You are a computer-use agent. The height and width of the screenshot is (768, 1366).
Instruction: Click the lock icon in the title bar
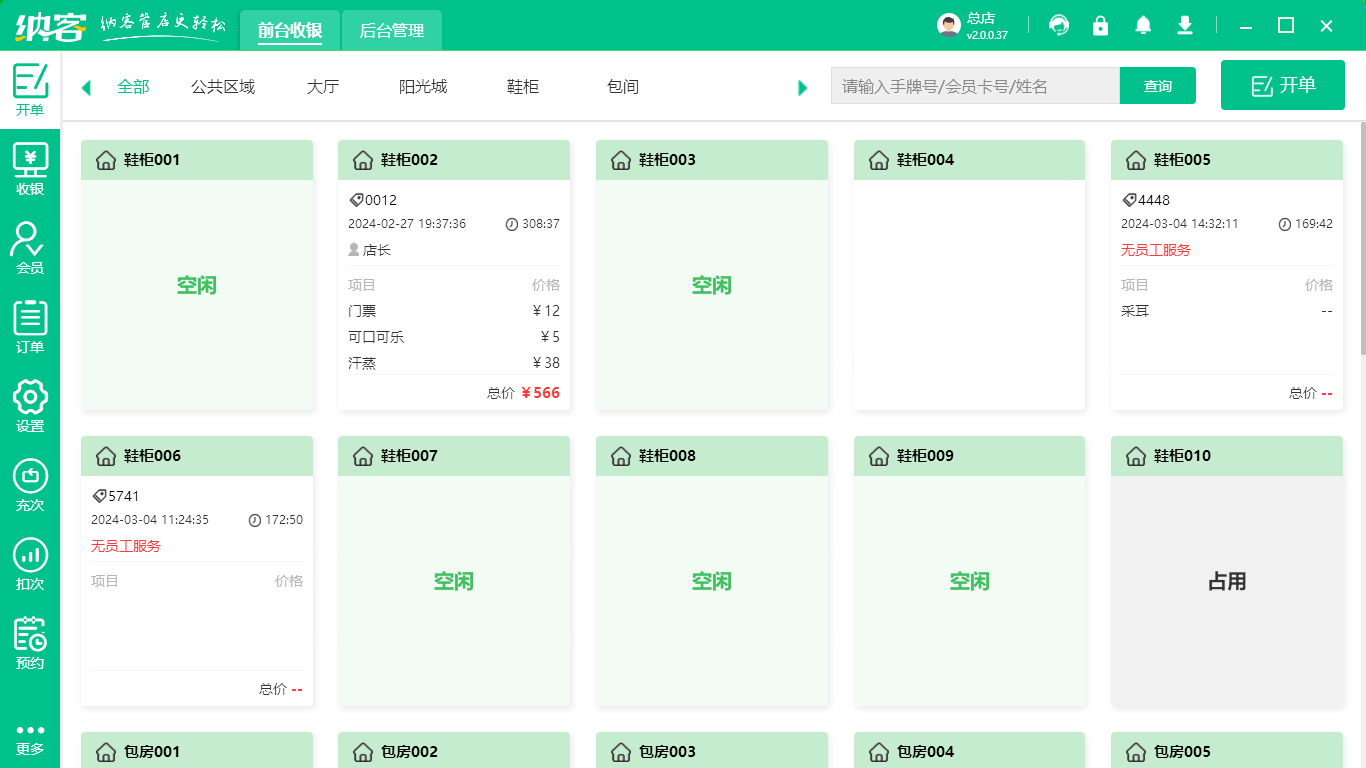tap(1101, 25)
